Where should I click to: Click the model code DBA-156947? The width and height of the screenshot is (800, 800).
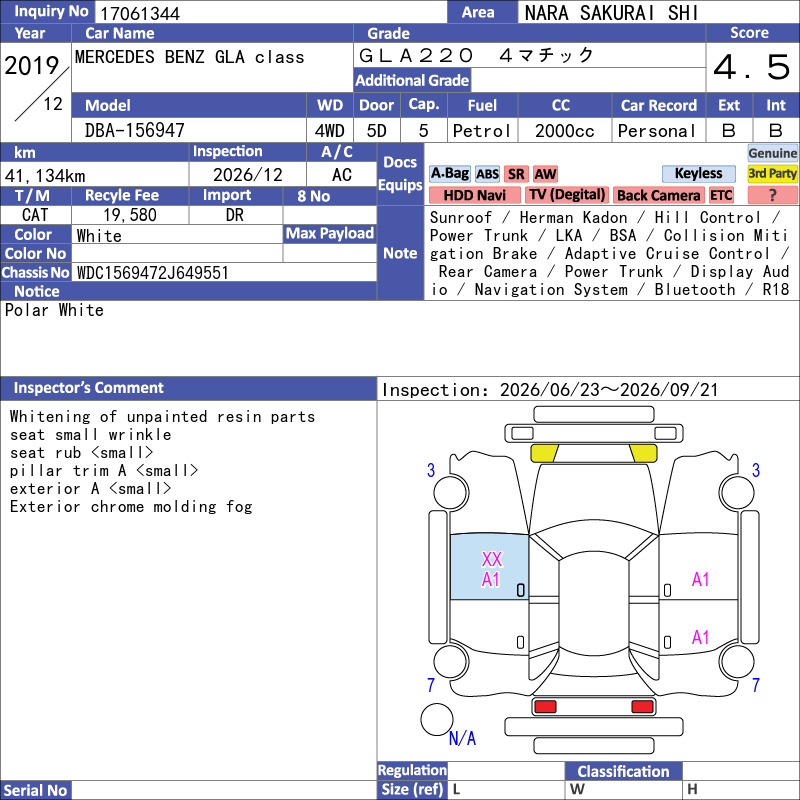(135, 131)
